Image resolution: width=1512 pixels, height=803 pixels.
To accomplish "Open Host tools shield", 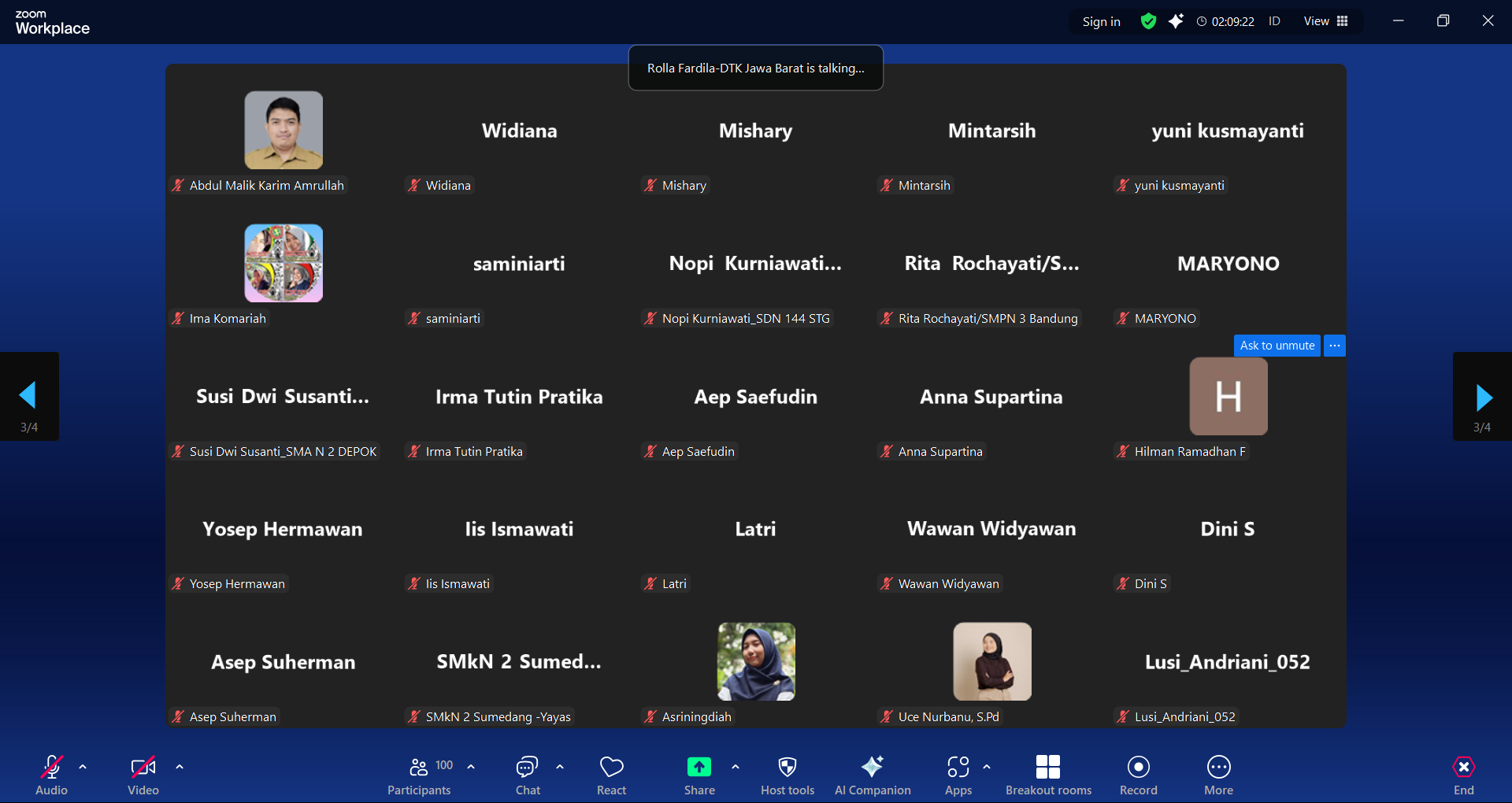I will coord(787,775).
